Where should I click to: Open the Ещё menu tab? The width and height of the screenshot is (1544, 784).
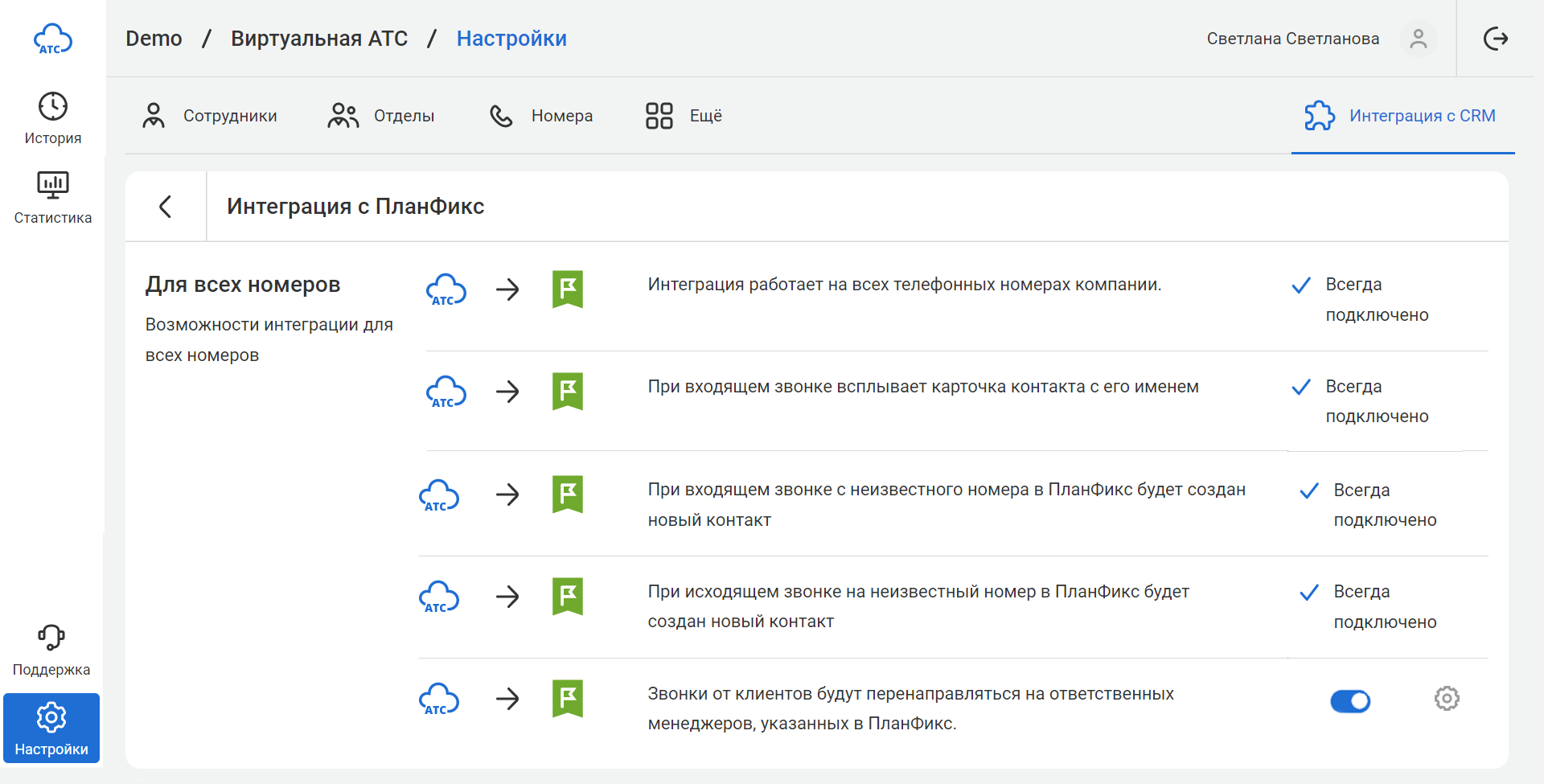[684, 116]
